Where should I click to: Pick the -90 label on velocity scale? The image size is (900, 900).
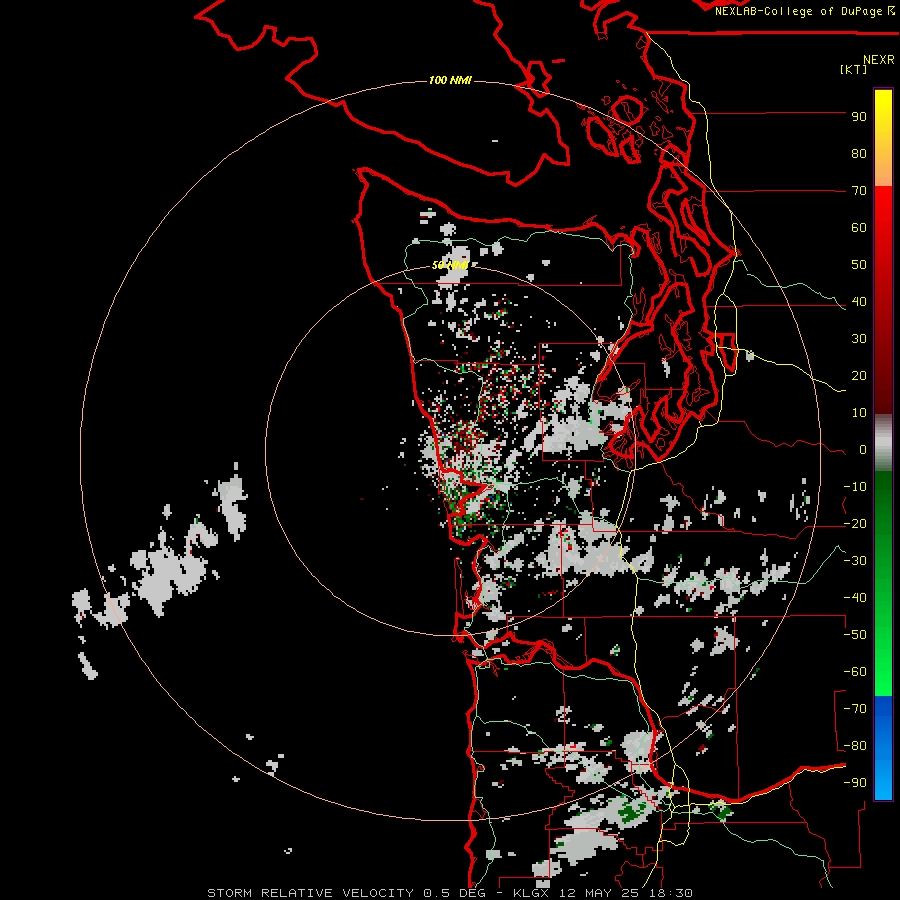coord(855,783)
